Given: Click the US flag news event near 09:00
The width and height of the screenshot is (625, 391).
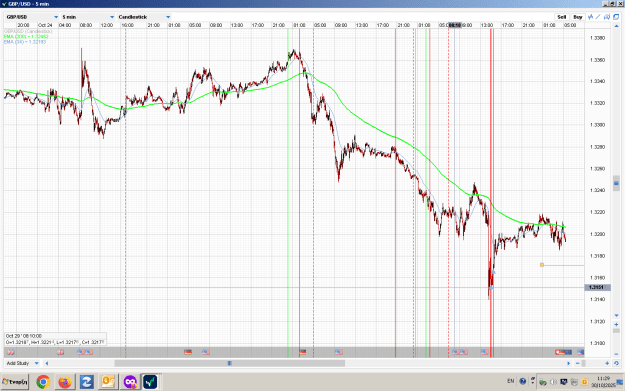Looking at the screenshot, I should click(338, 352).
